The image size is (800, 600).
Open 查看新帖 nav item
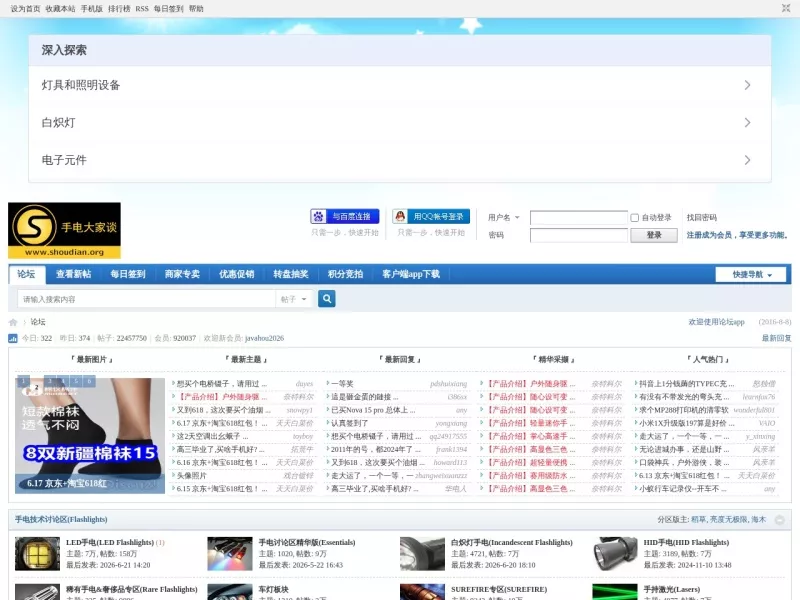(73, 274)
